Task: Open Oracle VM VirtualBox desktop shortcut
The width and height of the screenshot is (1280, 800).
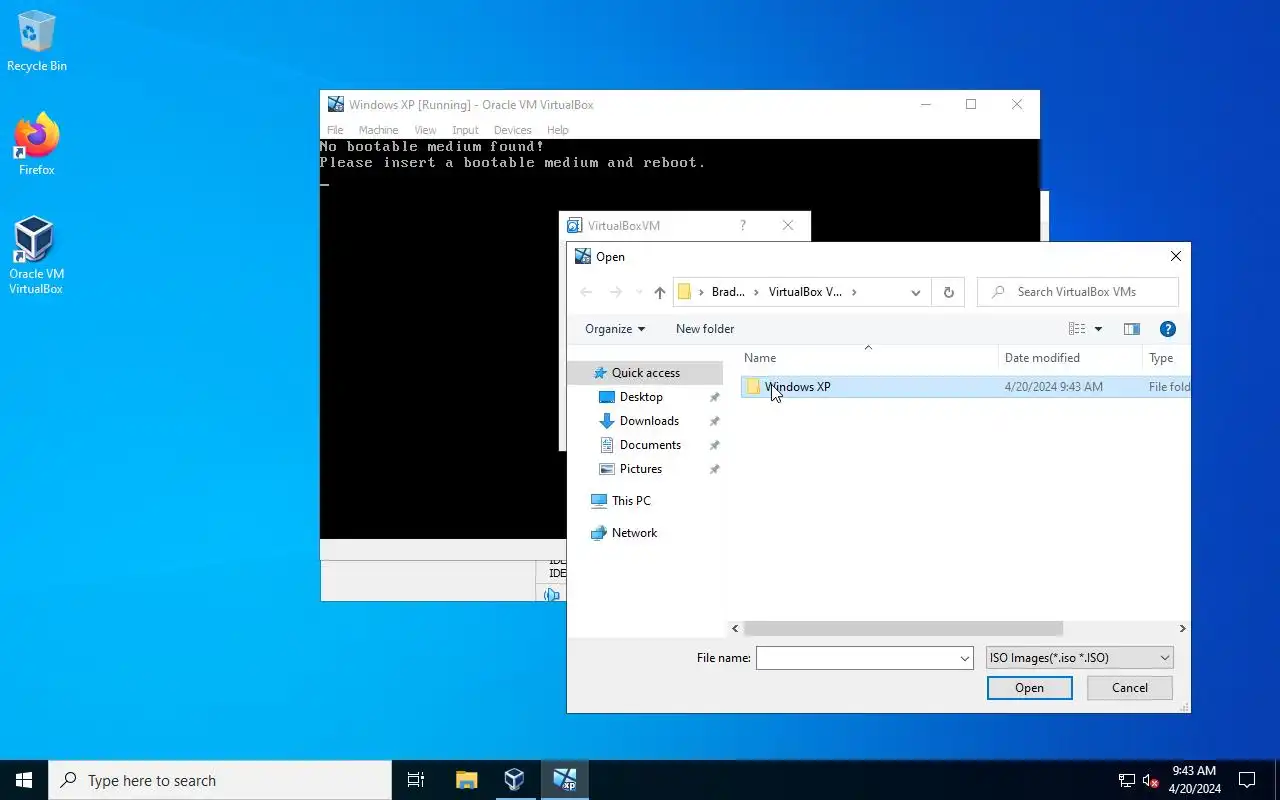Action: point(36,256)
